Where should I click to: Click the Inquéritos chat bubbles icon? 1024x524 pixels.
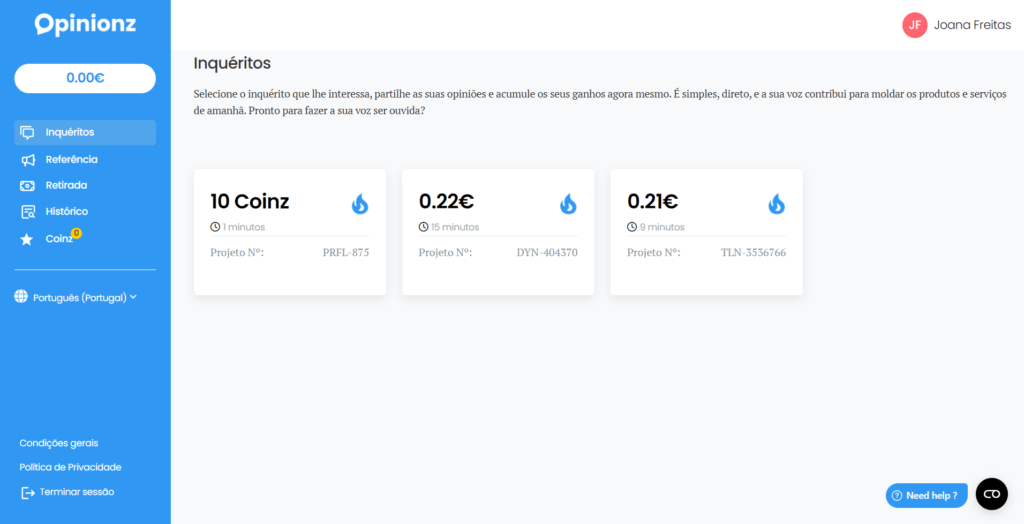pyautogui.click(x=27, y=133)
